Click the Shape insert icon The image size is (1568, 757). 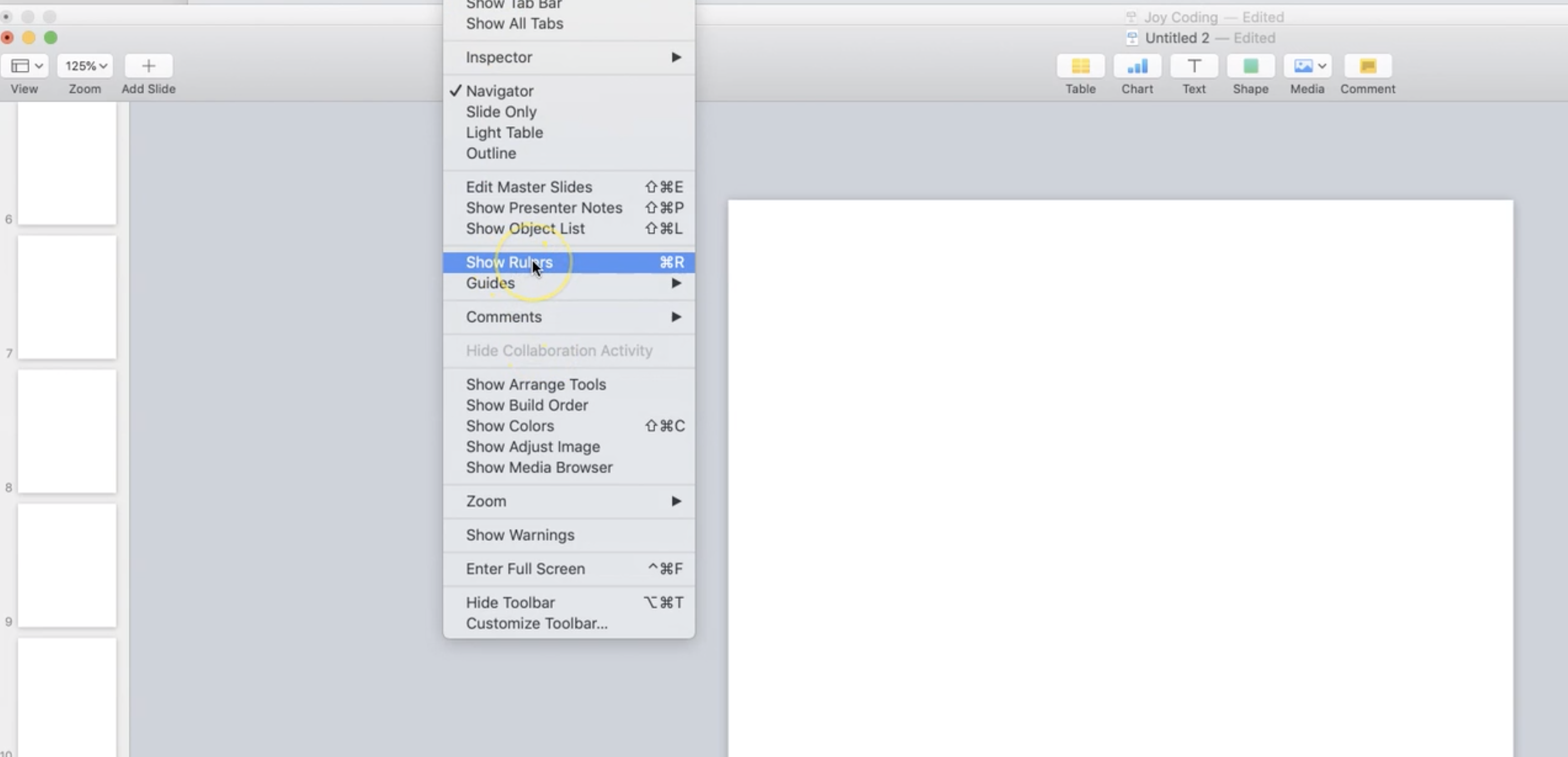(x=1250, y=66)
